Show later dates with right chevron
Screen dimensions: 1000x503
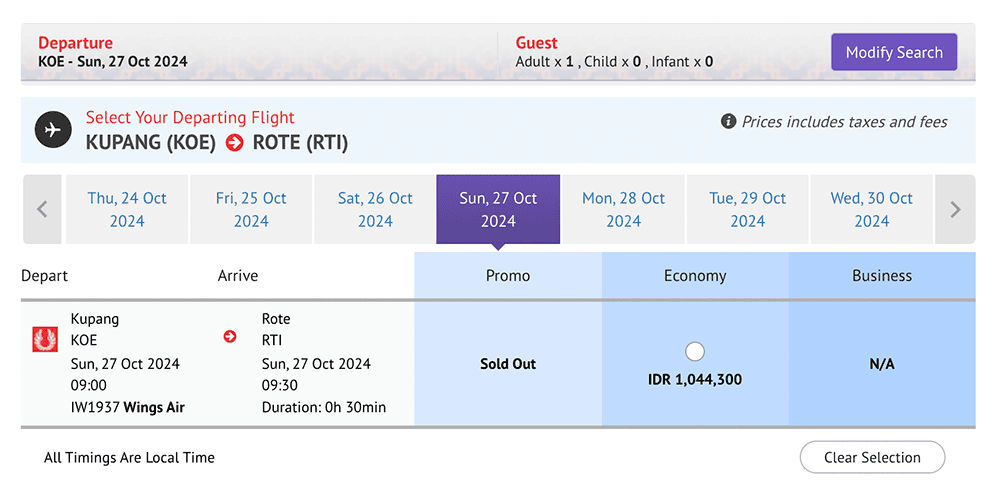click(x=955, y=209)
